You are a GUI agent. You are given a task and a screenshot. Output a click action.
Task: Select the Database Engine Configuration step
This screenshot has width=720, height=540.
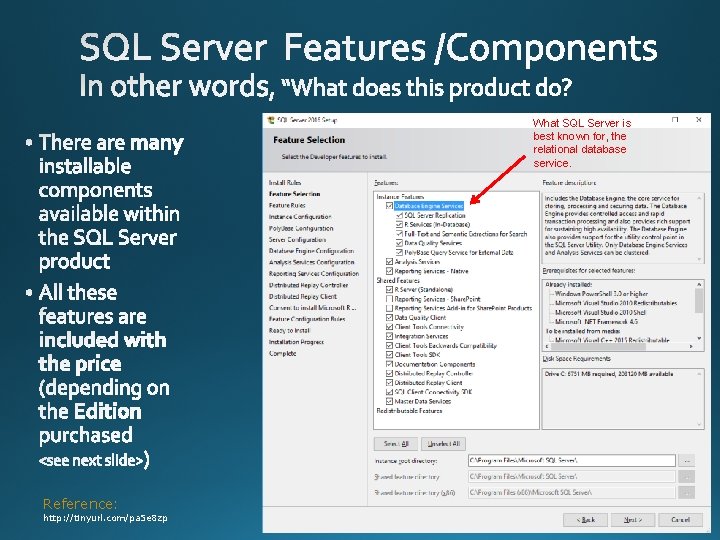[x=311, y=251]
